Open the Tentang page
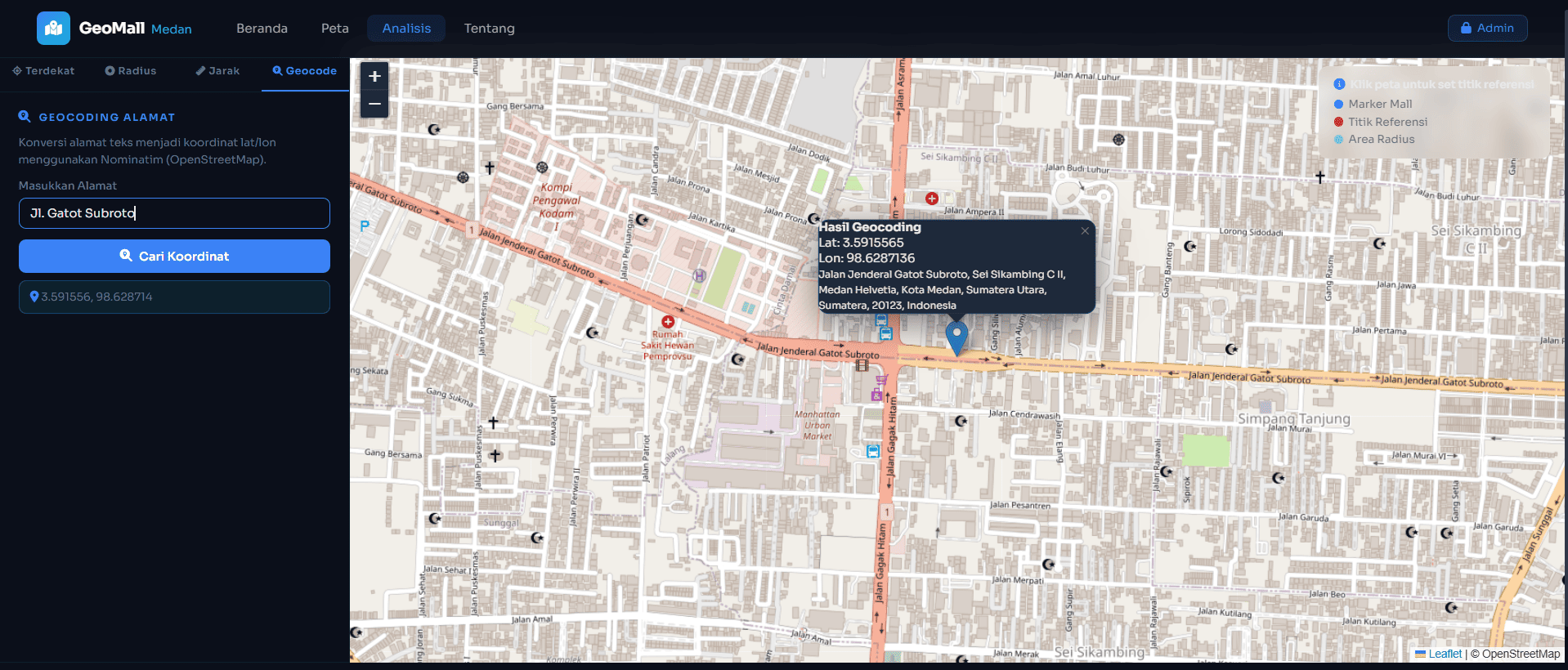The width and height of the screenshot is (1568, 670). pyautogui.click(x=489, y=29)
